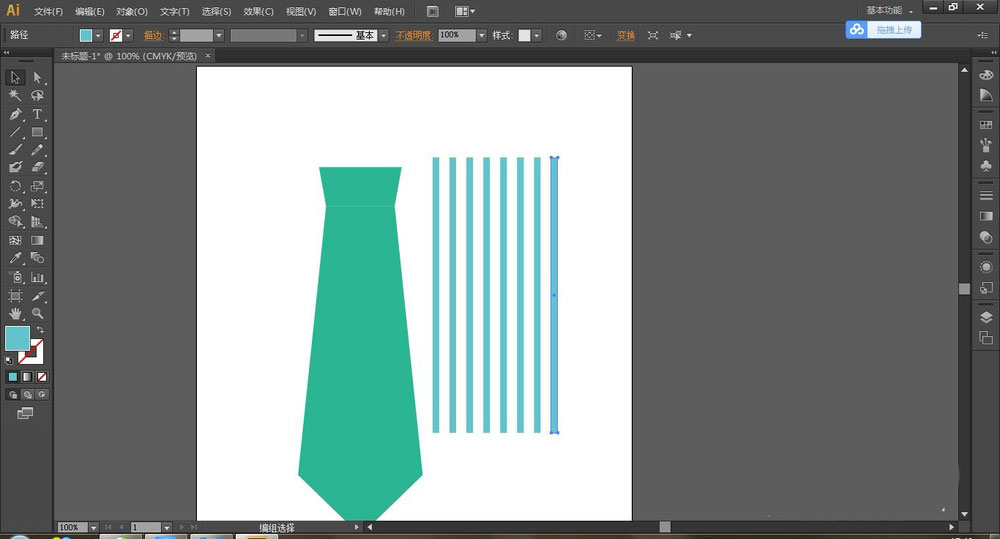Click the 变换 transform link
The height and width of the screenshot is (539, 1000).
pyautogui.click(x=625, y=35)
